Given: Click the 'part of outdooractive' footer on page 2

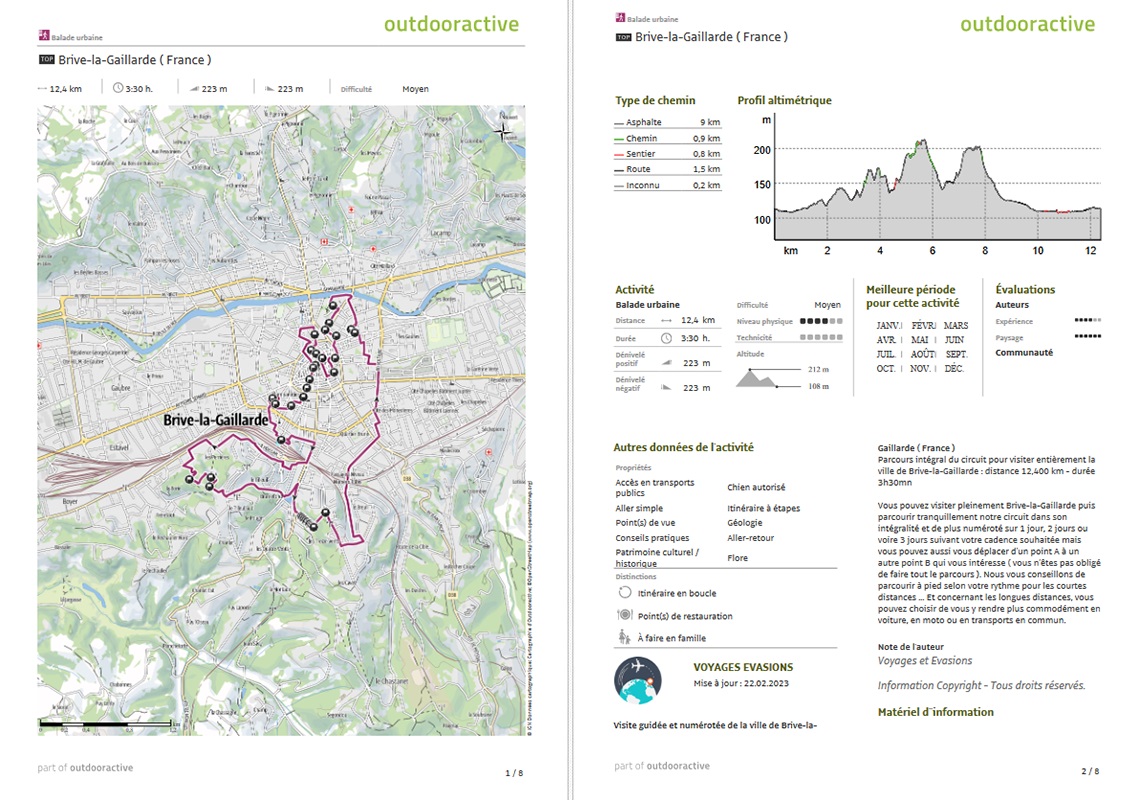Looking at the screenshot, I should pos(662,765).
